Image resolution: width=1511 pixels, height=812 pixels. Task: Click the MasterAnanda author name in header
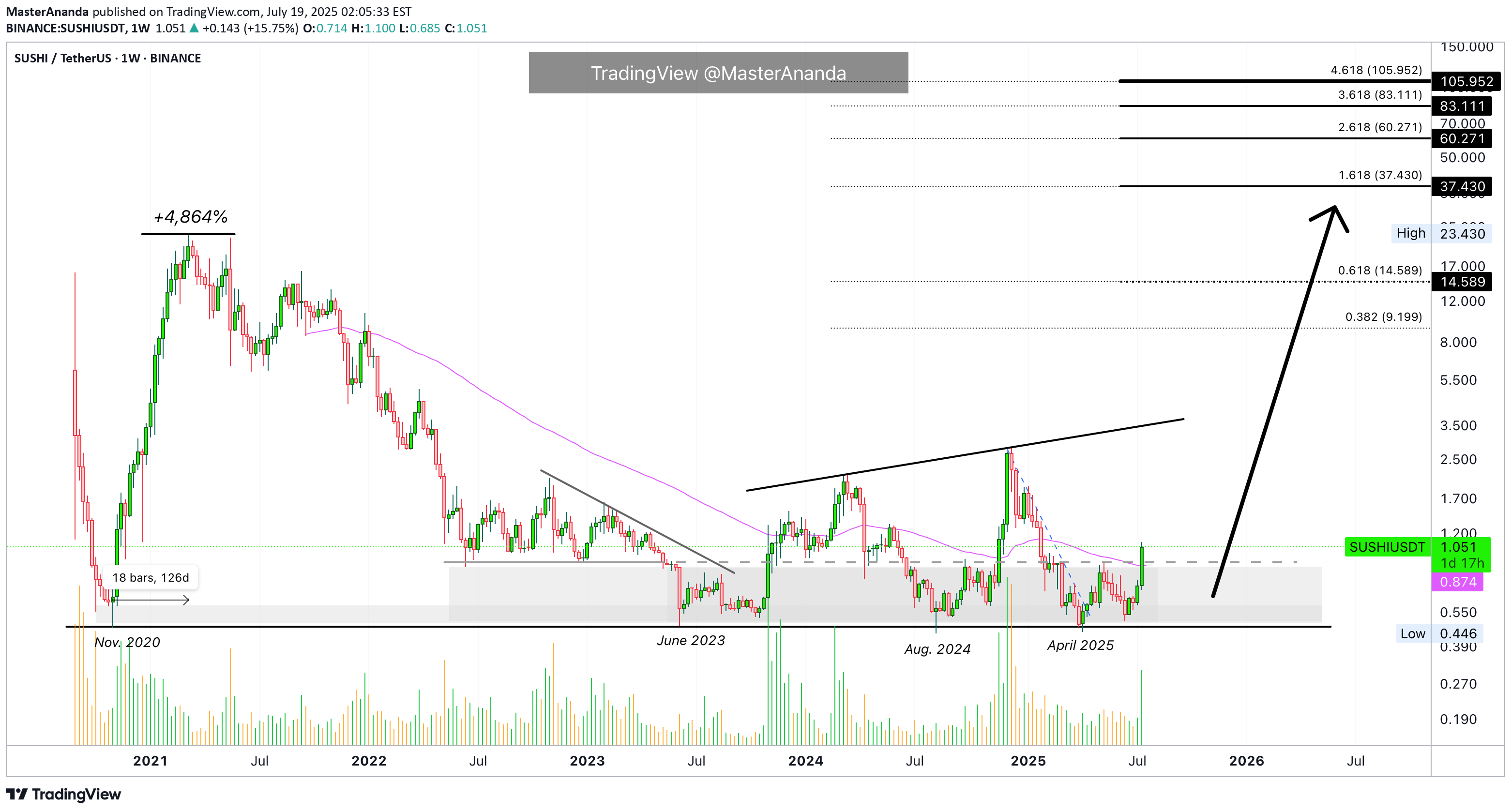[47, 12]
